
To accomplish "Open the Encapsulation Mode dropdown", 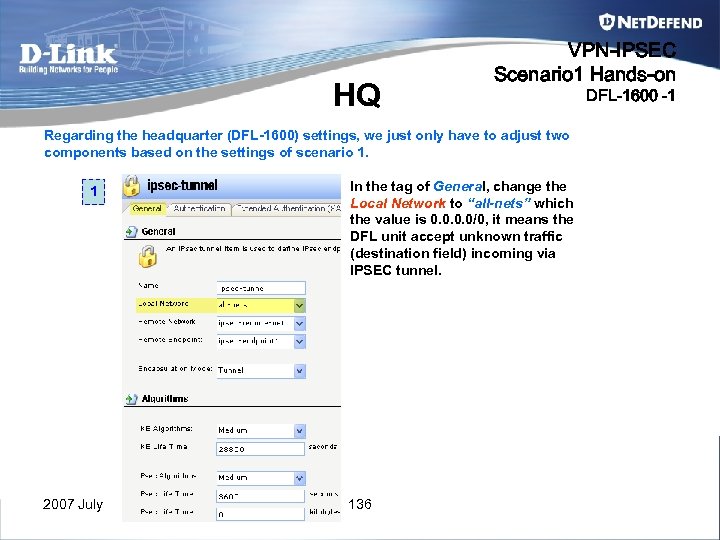I will 299,371.
